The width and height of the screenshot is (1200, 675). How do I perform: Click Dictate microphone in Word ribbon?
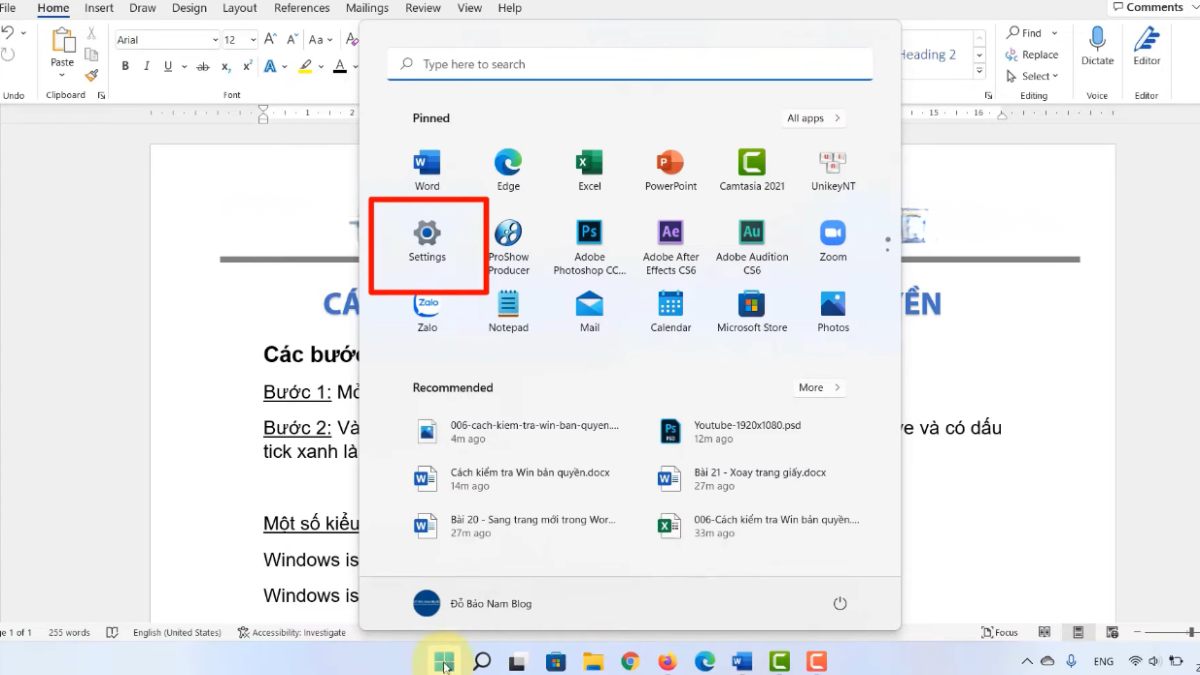(1097, 46)
